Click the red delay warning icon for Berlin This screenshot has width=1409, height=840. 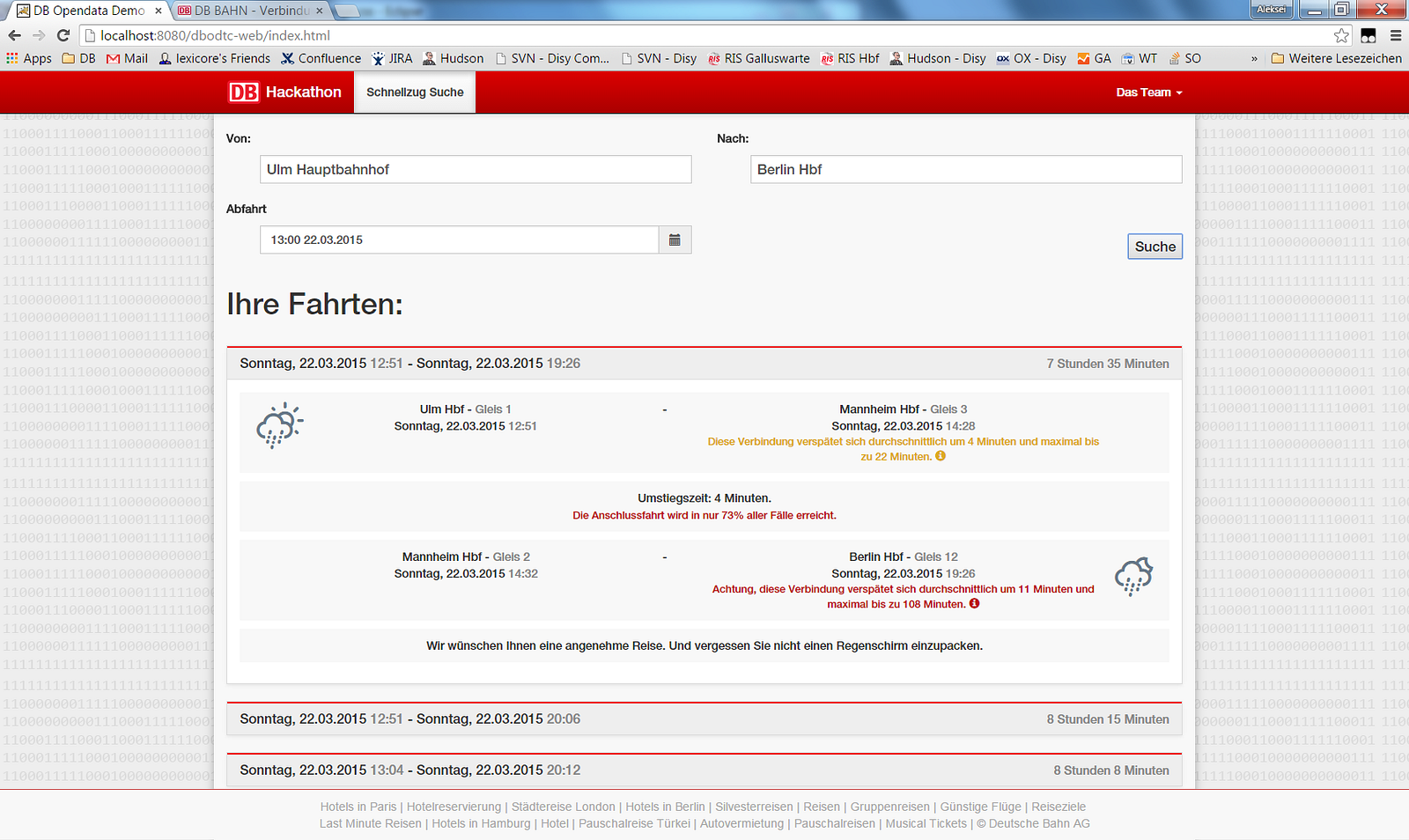click(x=974, y=604)
